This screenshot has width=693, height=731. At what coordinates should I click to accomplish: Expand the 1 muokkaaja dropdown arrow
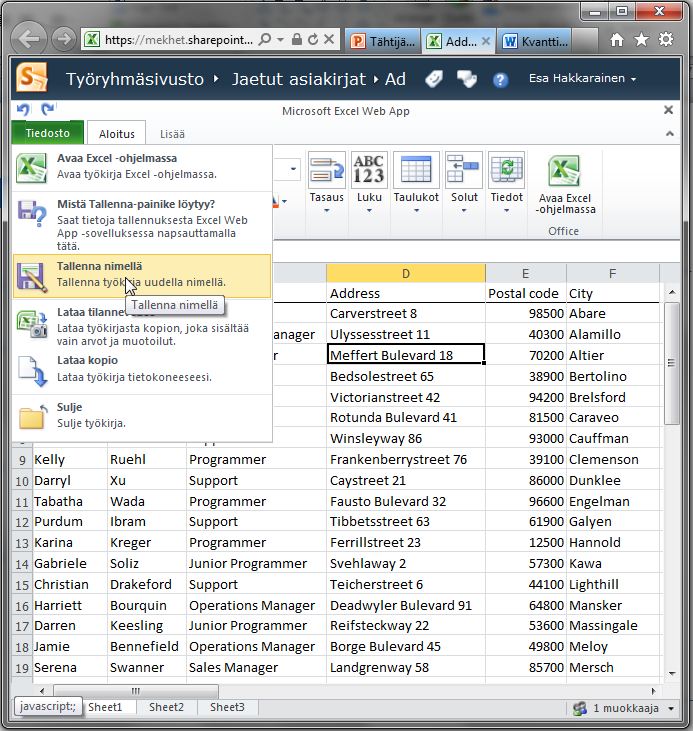pos(671,709)
